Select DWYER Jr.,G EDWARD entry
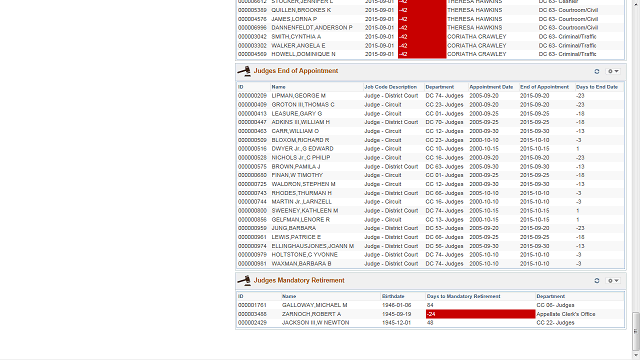 click(x=430, y=149)
